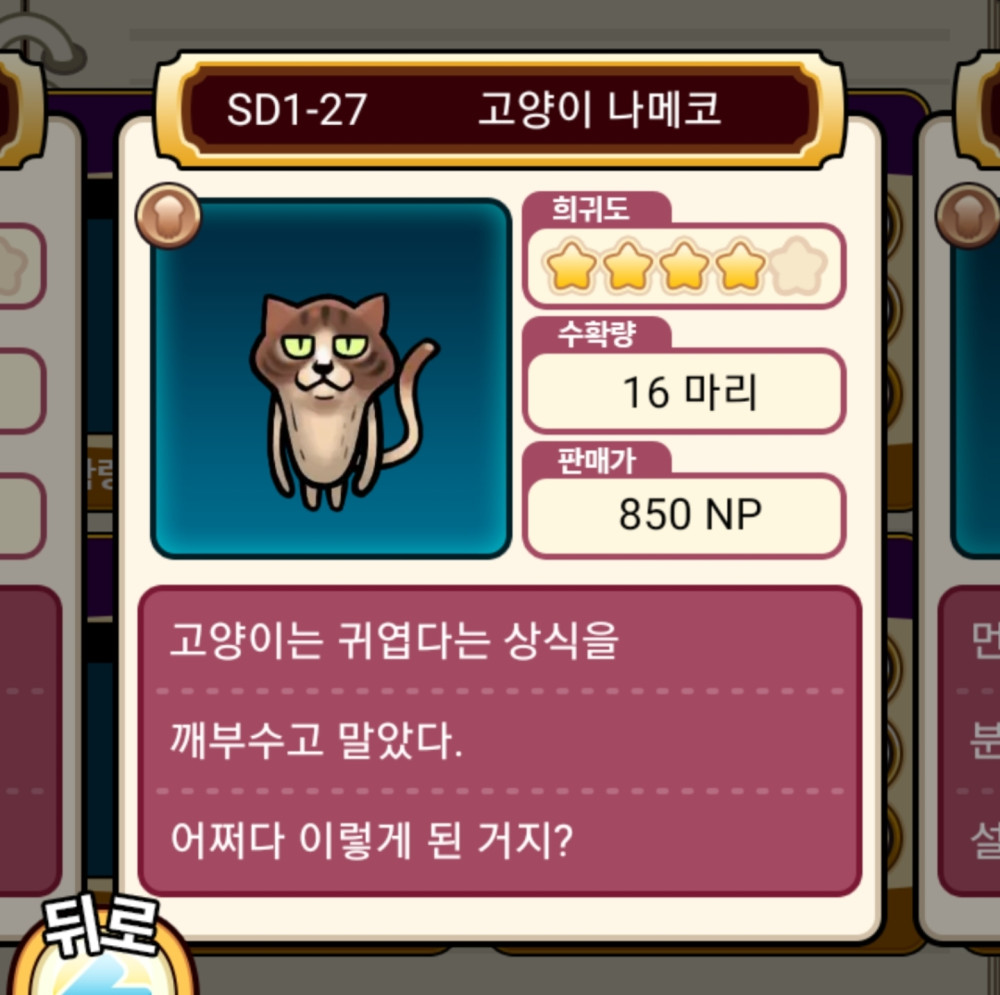Click the description line 고양이는 귀엽다는 상식을
Image resolution: width=1000 pixels, height=995 pixels.
click(394, 640)
